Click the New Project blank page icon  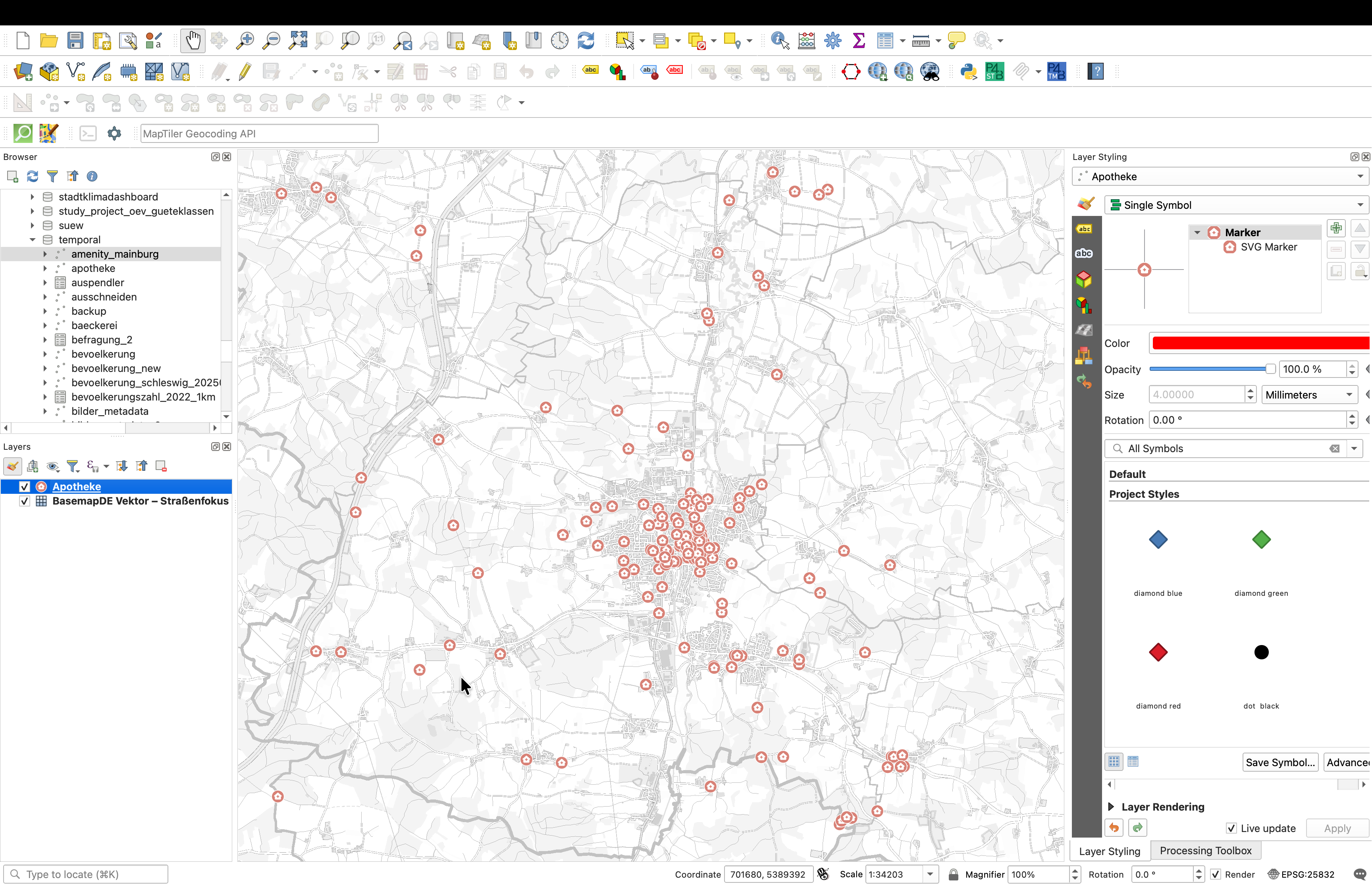23,40
